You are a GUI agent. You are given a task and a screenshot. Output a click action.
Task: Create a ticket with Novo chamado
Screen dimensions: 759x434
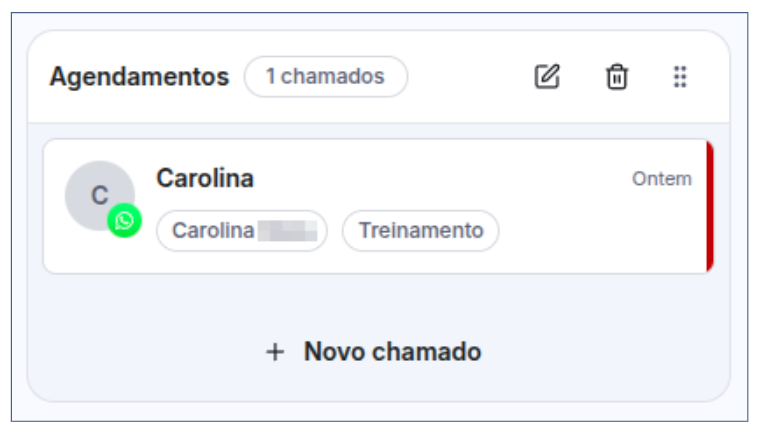(x=392, y=352)
